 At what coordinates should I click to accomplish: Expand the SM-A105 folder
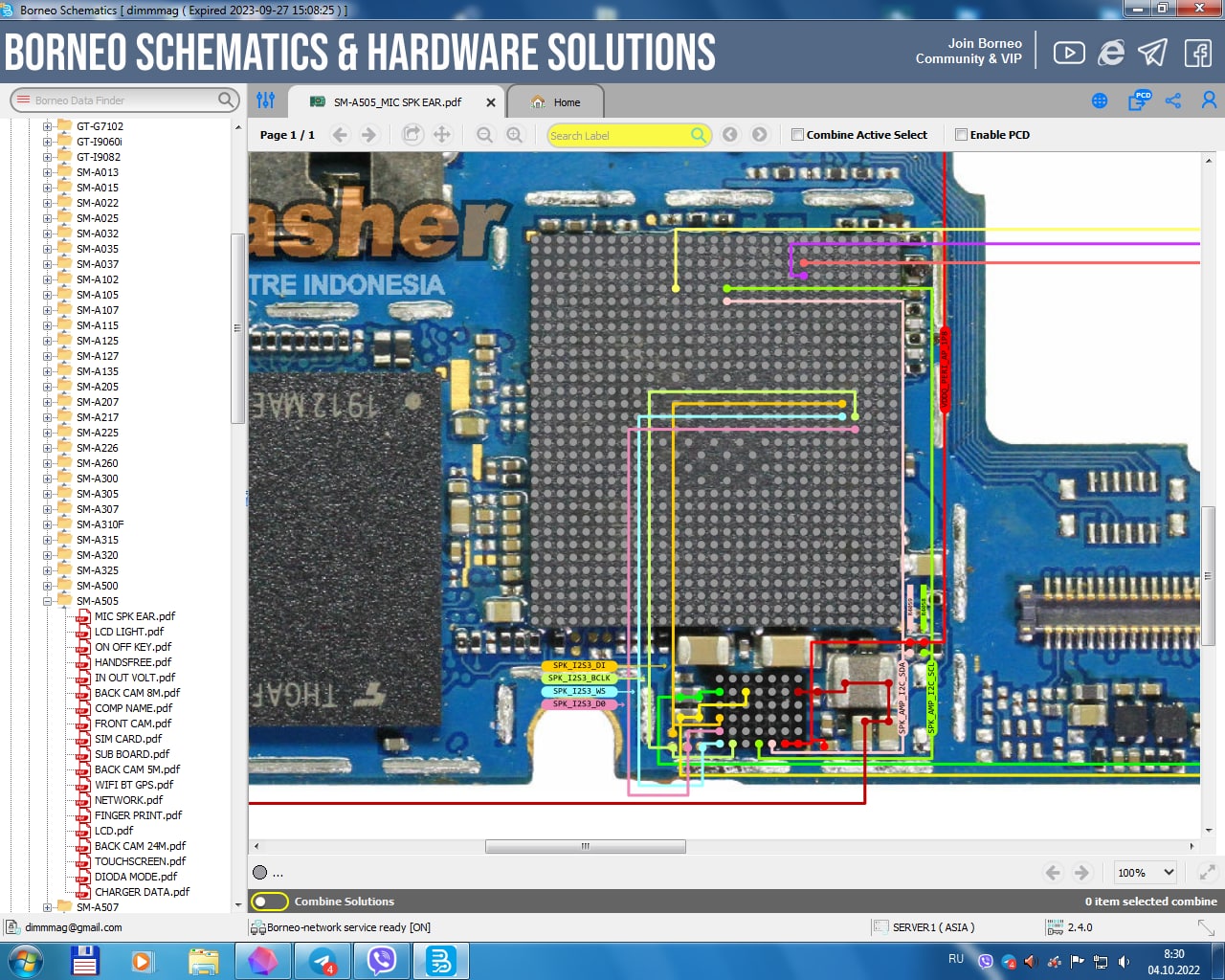click(x=47, y=295)
